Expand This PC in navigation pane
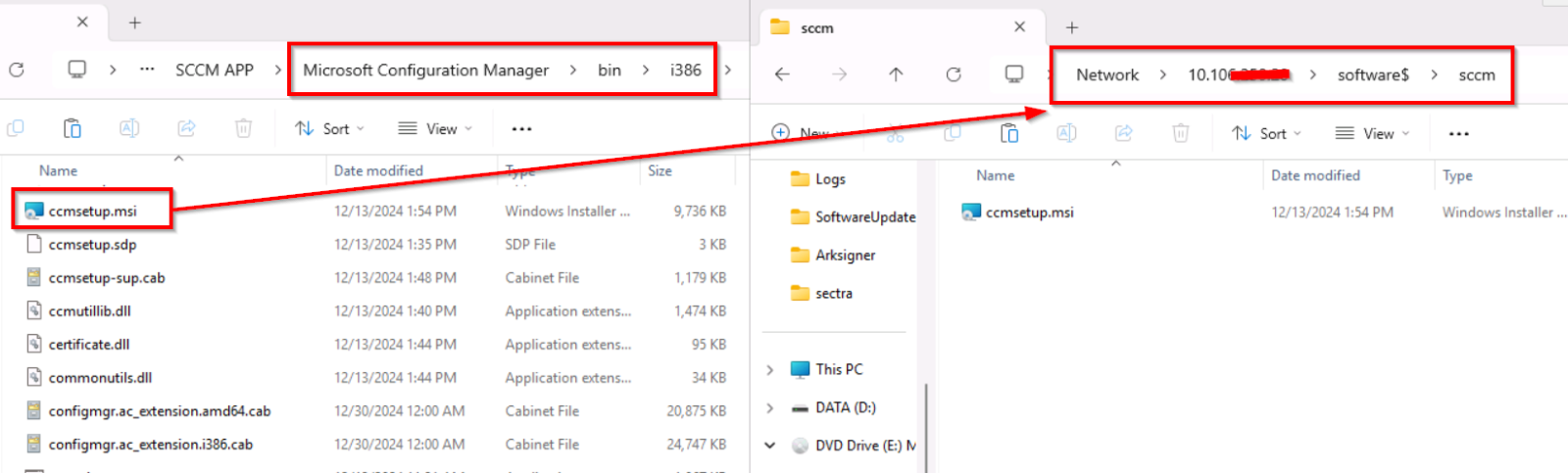 tap(770, 369)
